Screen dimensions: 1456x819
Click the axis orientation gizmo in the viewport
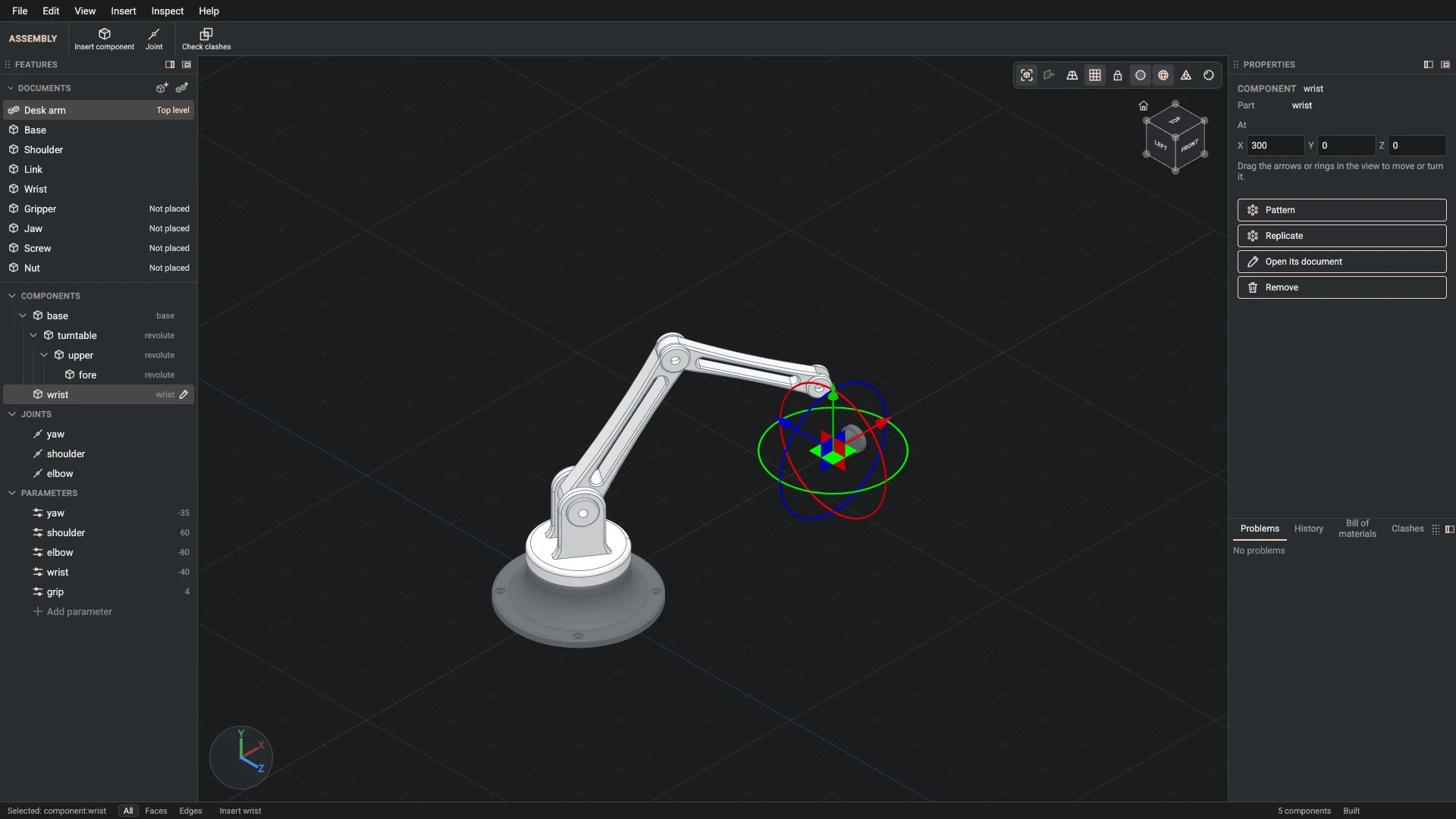241,757
